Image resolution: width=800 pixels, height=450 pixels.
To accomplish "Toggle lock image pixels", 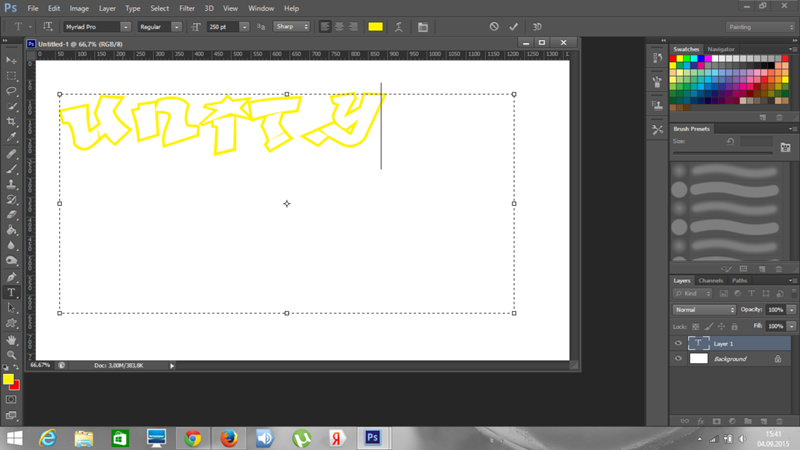I will 709,327.
